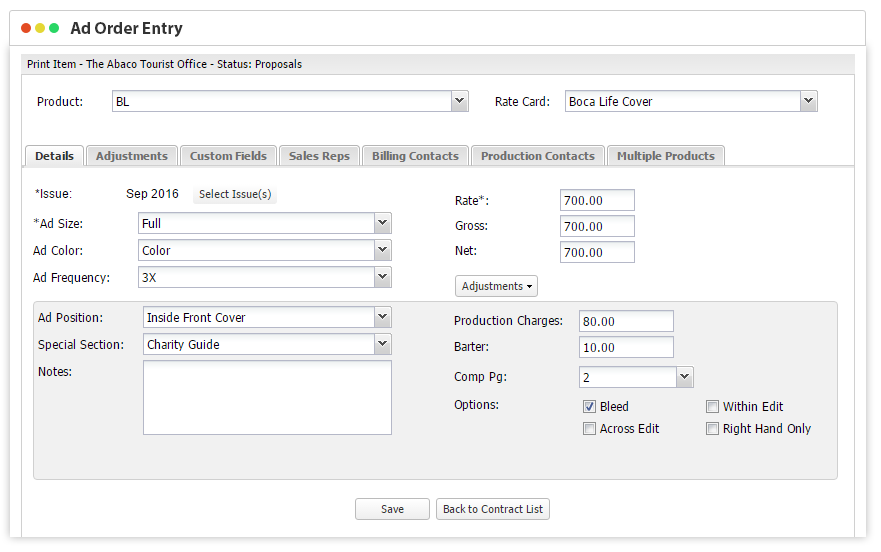This screenshot has height=552, width=881.
Task: Uncheck the Bleed option
Action: point(589,406)
